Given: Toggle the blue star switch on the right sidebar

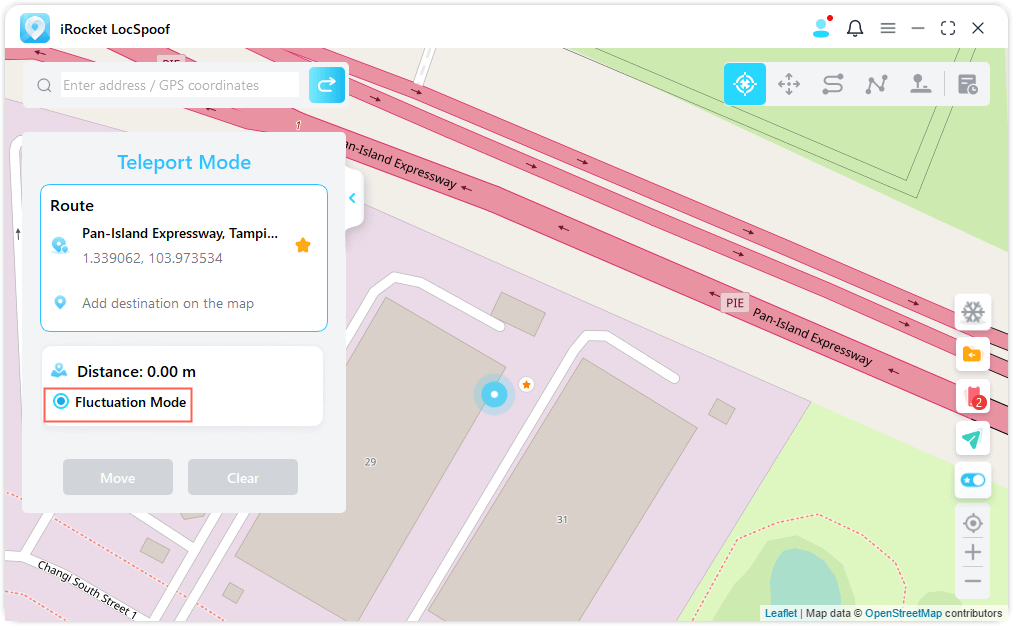Looking at the screenshot, I should (972, 481).
